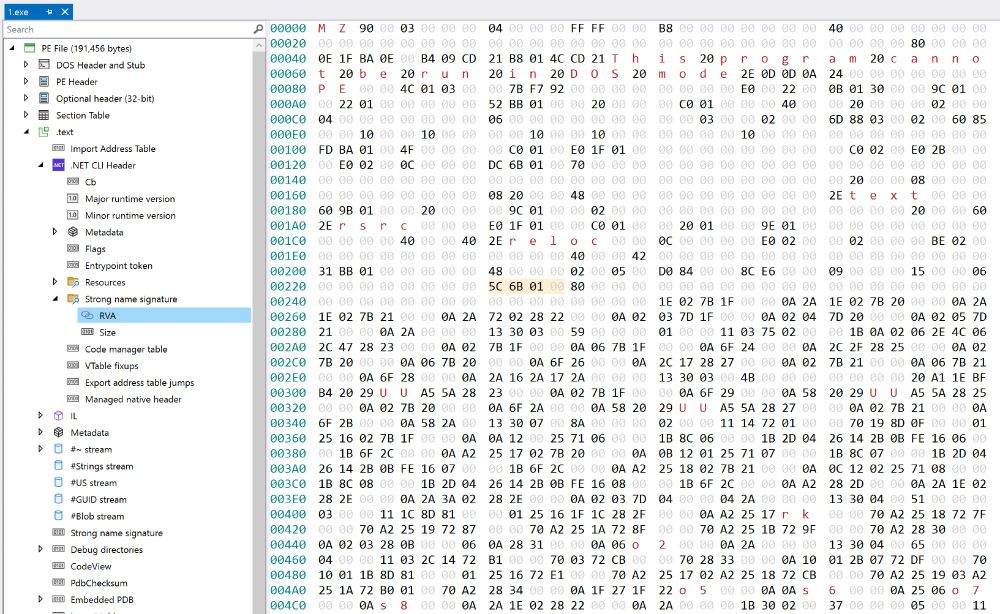Expand the #~ stream node
The image size is (1000, 614).
point(41,449)
